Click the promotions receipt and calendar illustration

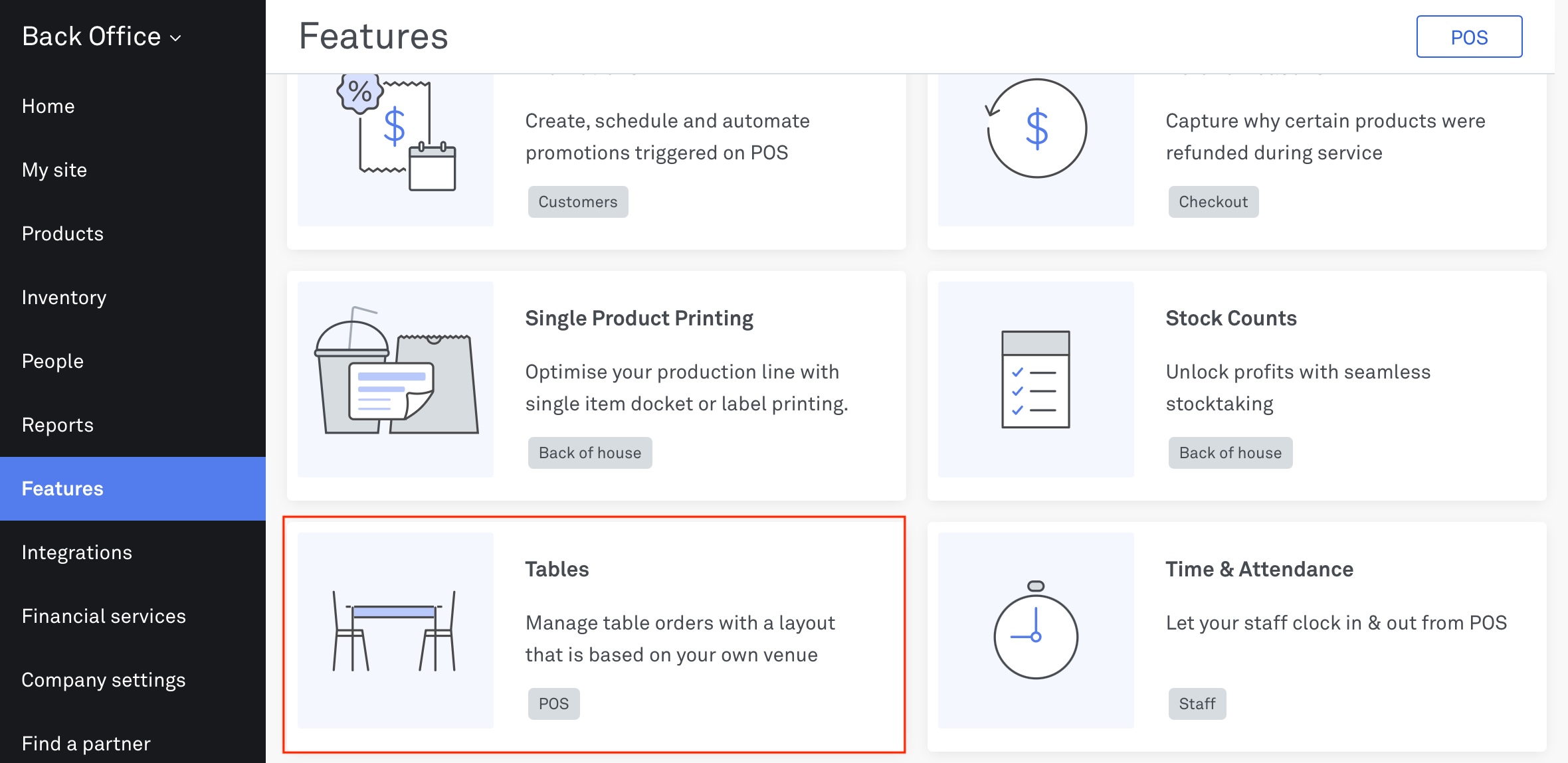coord(396,133)
